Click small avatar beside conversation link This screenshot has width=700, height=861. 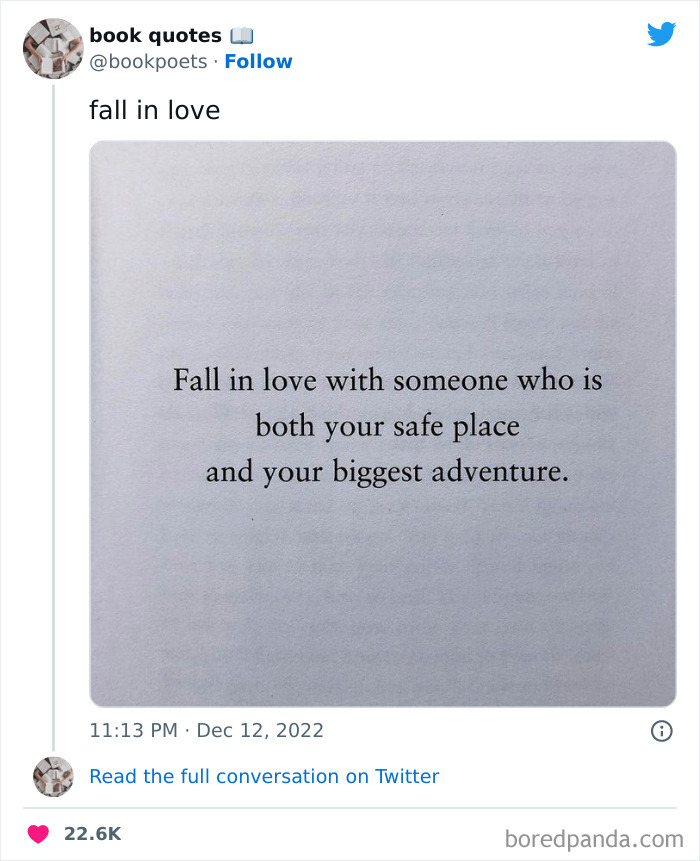pos(53,776)
